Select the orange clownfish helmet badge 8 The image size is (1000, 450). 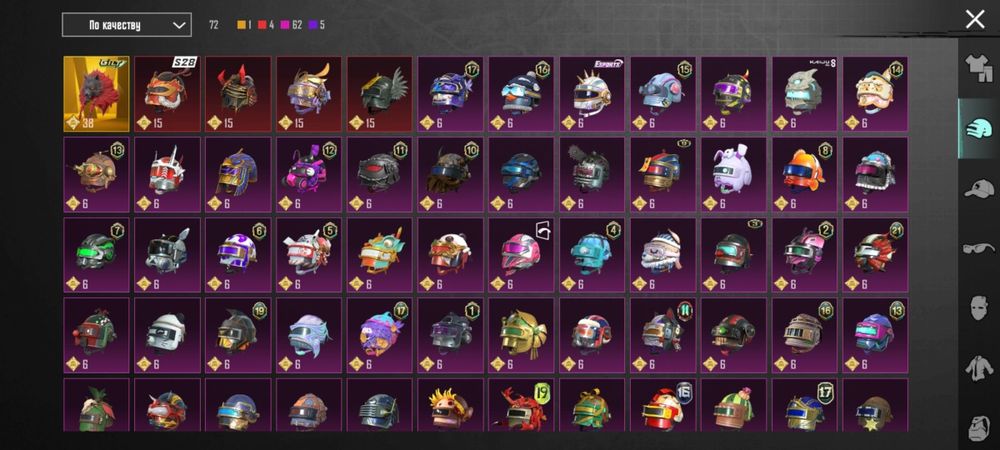805,174
